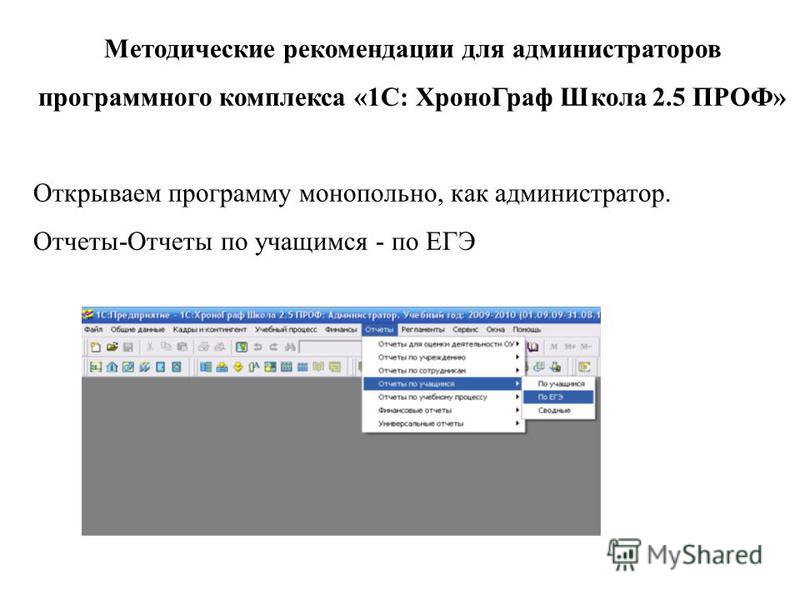Image resolution: width=800 pixels, height=600 pixels.
Task: Expand arrow beside Универсальные отчеты
Action: (x=518, y=423)
